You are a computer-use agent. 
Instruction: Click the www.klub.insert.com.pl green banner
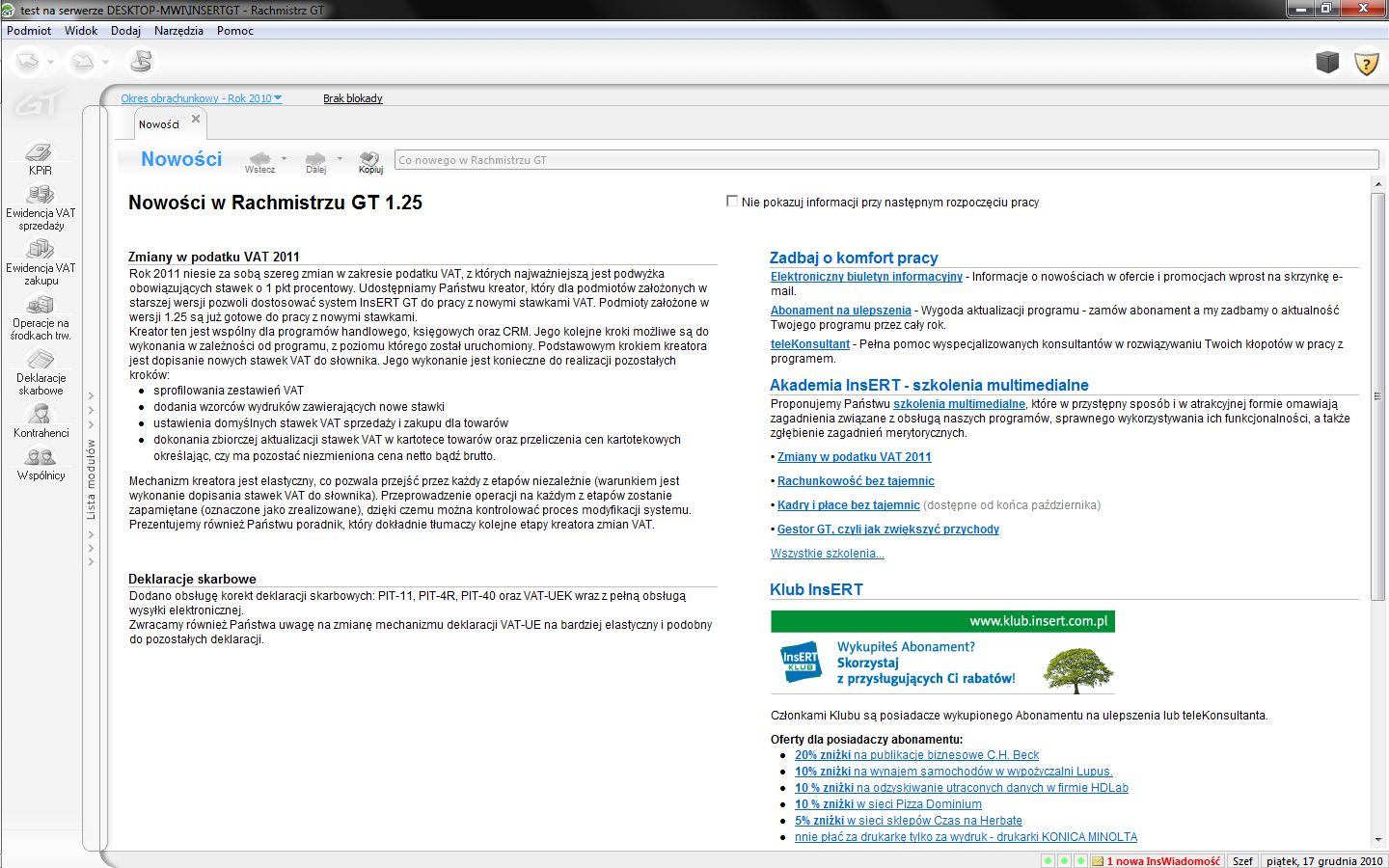click(942, 621)
